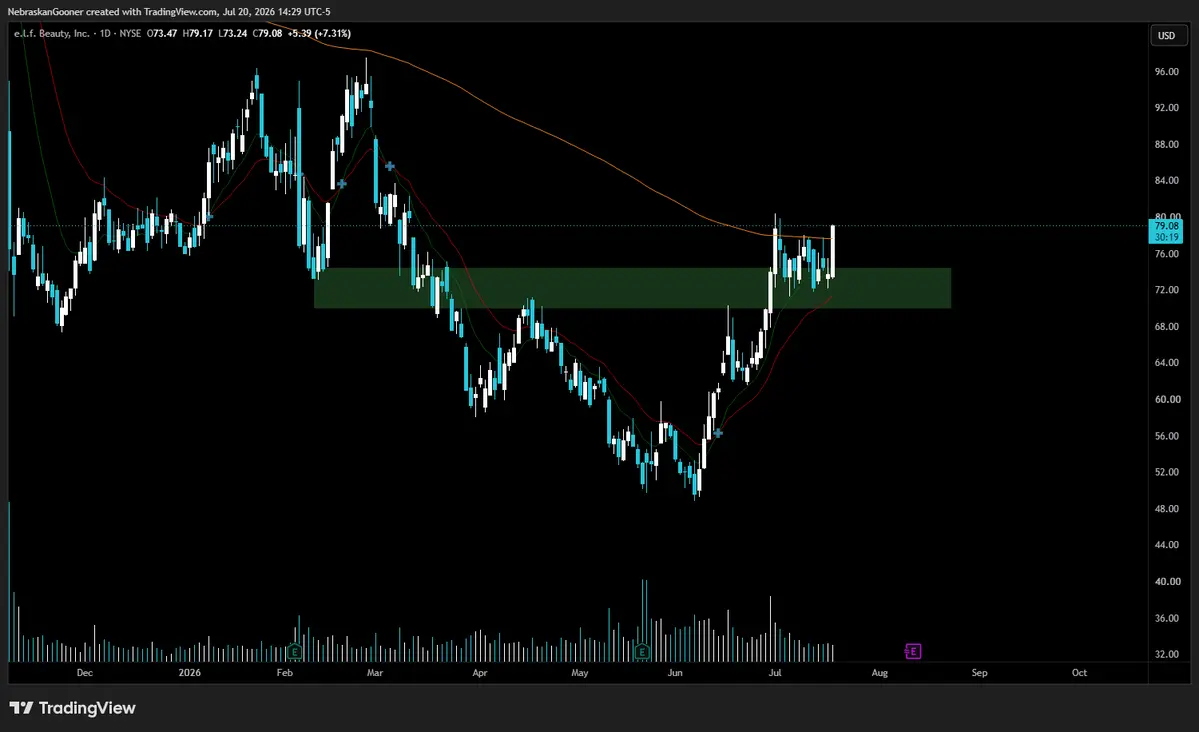The width and height of the screenshot is (1199, 732).
Task: Click the Dec label on the time axis
Action: tap(85, 673)
